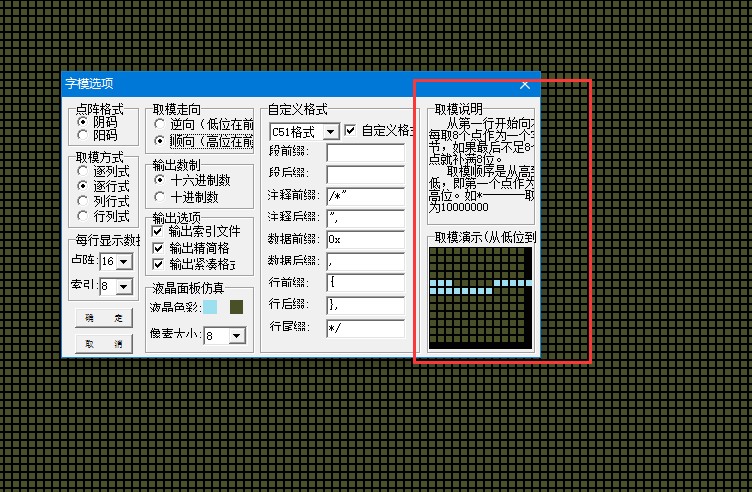Image resolution: width=752 pixels, height=492 pixels.
Task: Click into the 注释前缀 input field
Action: point(365,196)
